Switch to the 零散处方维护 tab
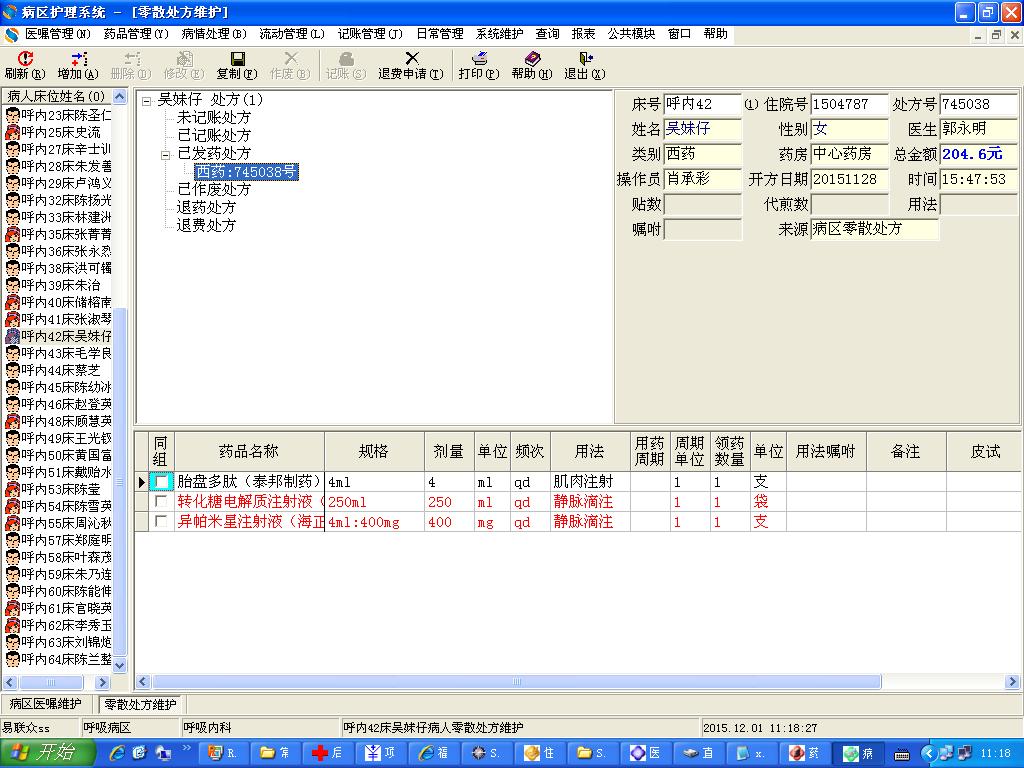The height and width of the screenshot is (768, 1024). click(140, 705)
